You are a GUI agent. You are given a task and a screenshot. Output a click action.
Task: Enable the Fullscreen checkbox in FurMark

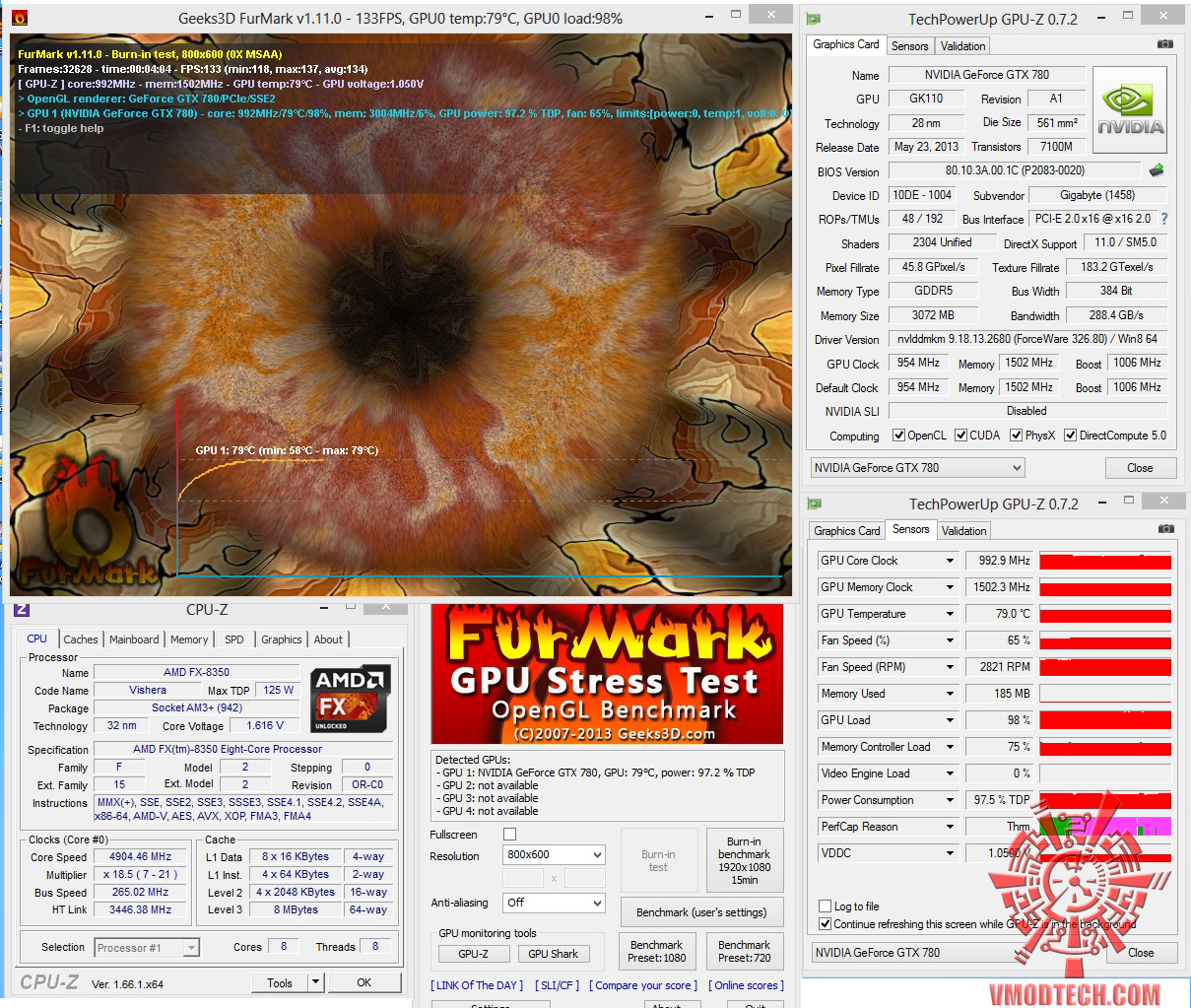pos(509,835)
